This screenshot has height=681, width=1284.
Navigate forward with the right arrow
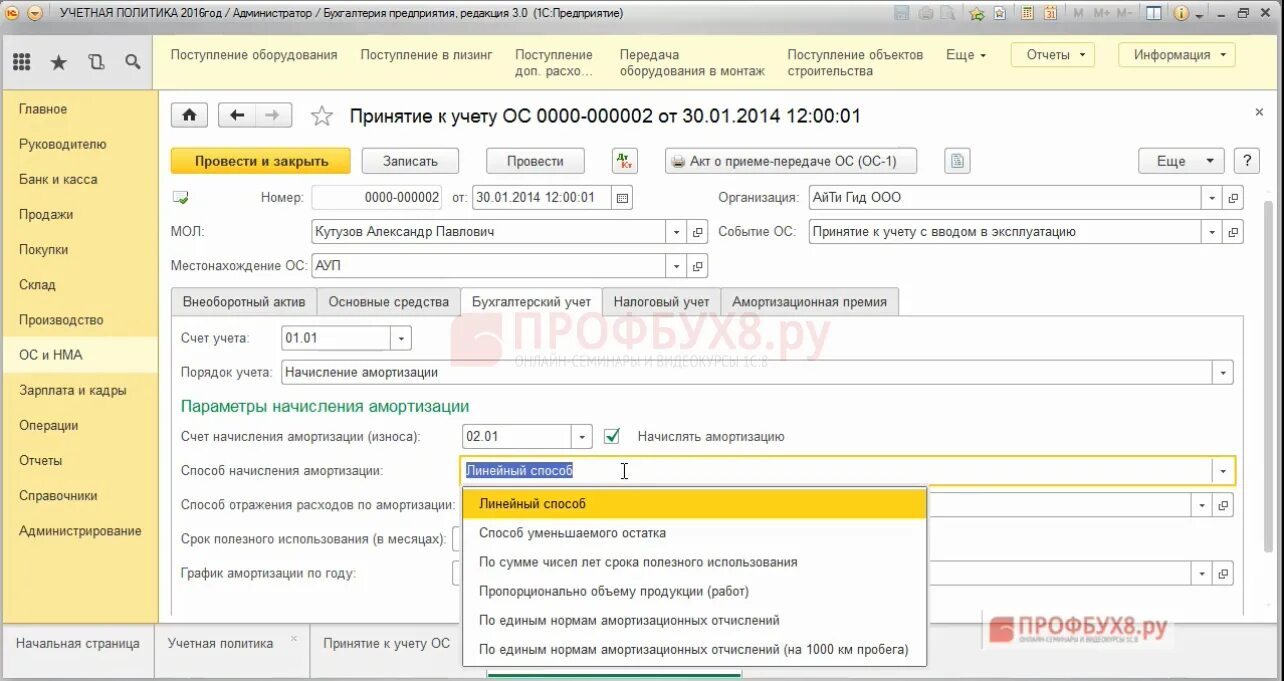pos(273,115)
